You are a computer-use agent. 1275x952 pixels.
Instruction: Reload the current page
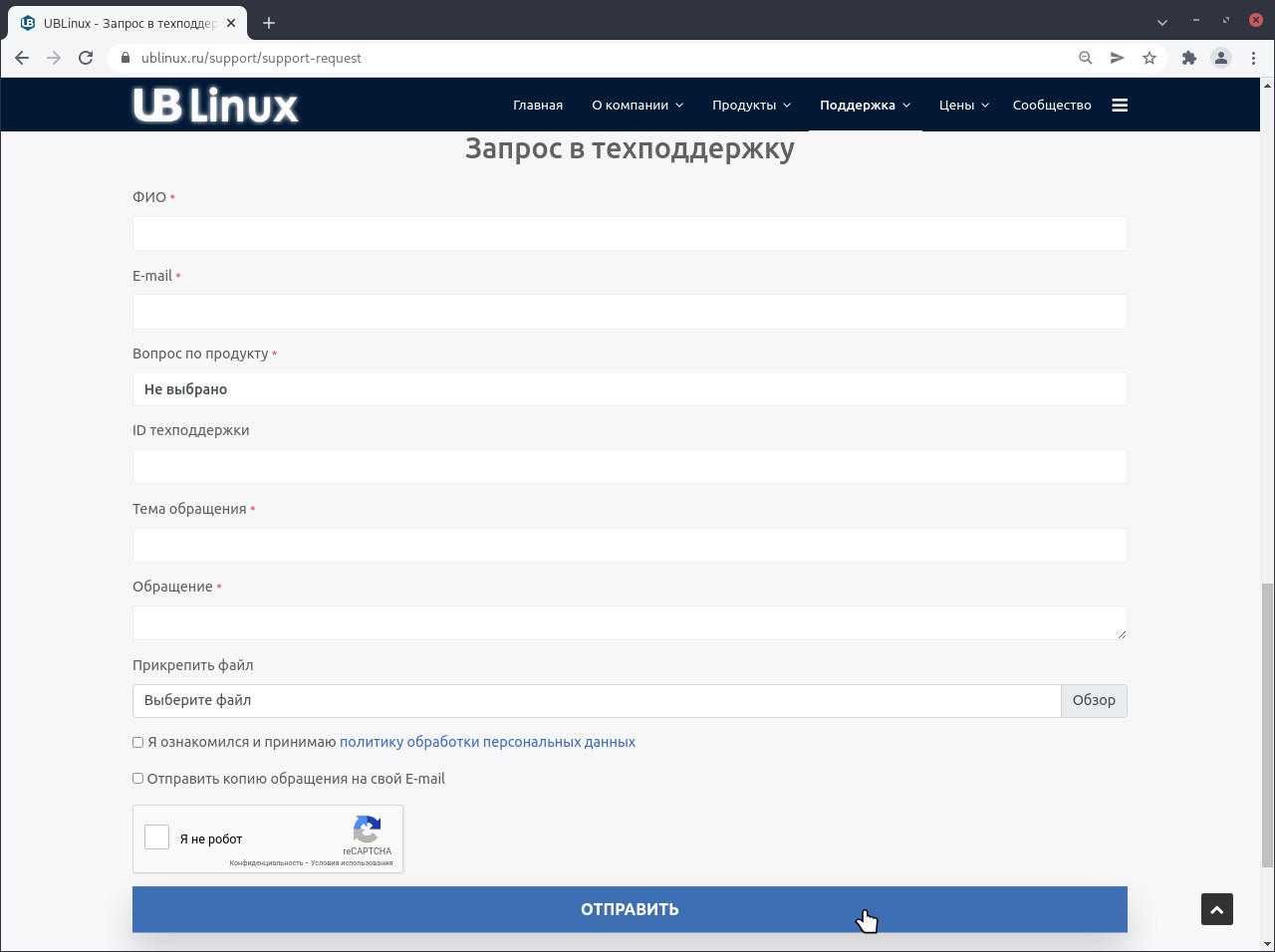point(86,58)
